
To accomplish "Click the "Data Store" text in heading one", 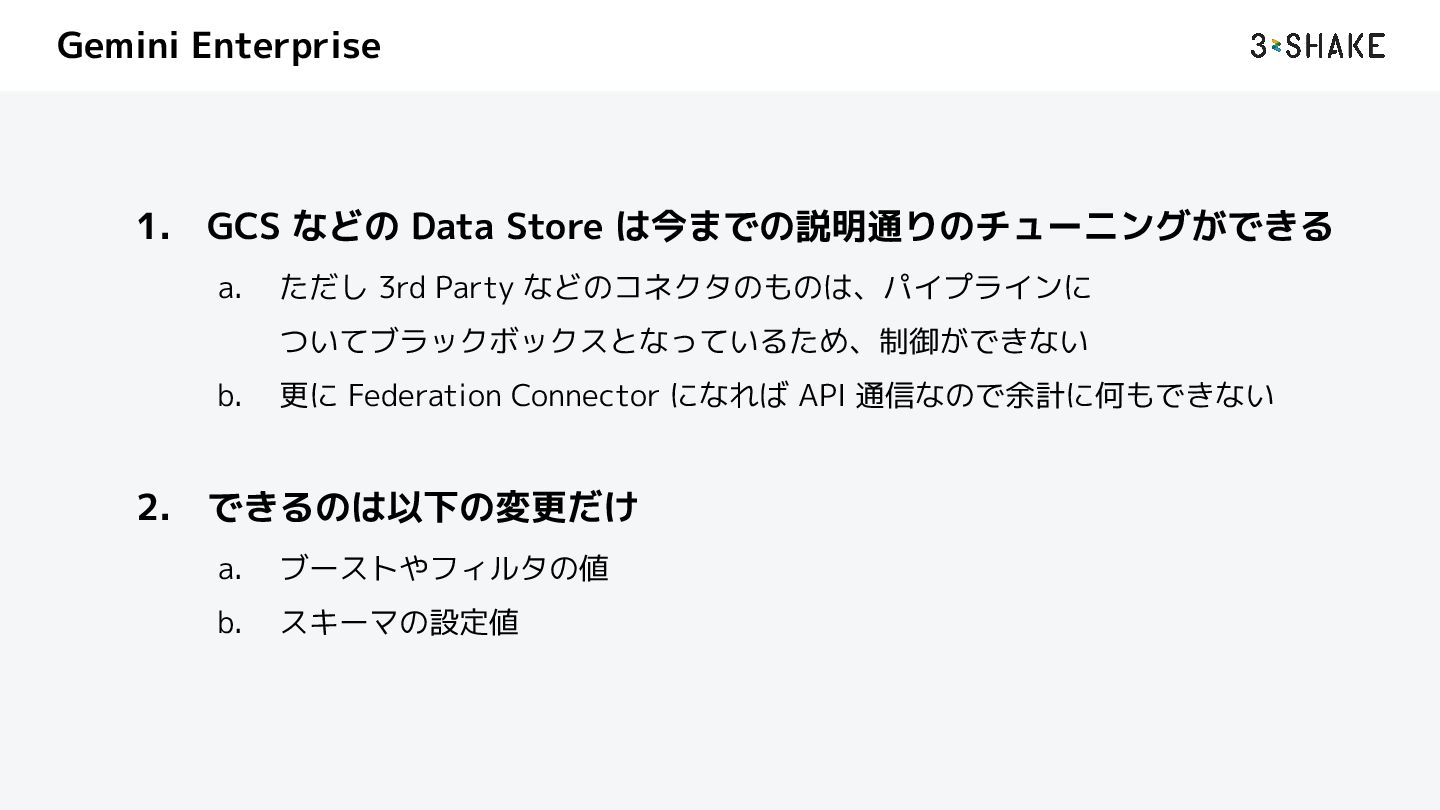I will click(x=506, y=227).
